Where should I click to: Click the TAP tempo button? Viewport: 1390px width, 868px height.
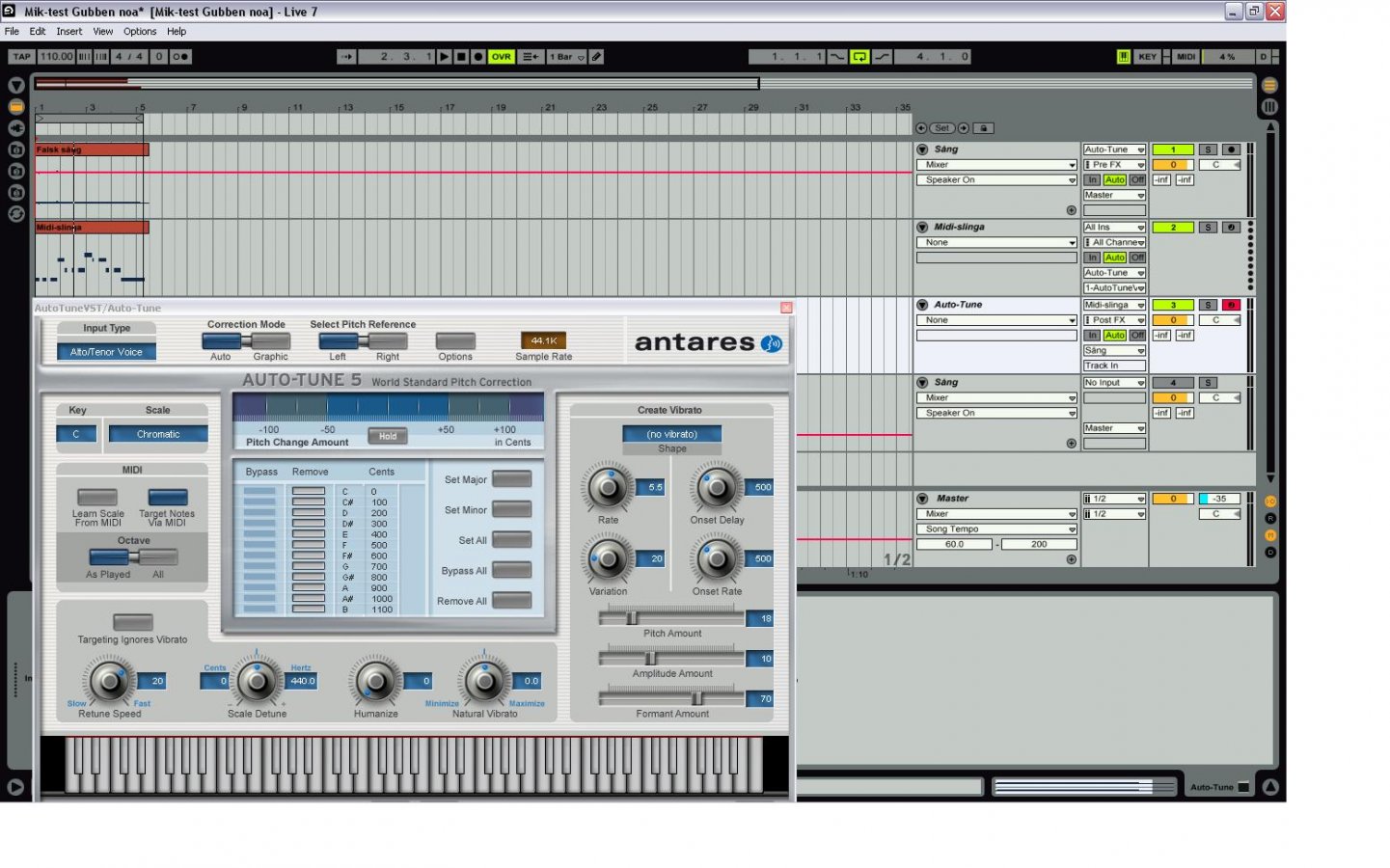21,57
